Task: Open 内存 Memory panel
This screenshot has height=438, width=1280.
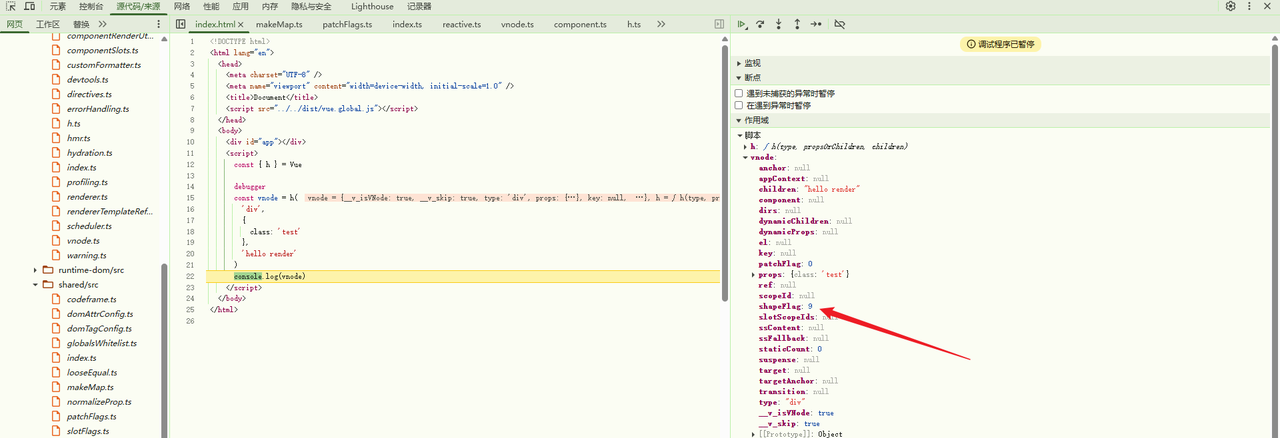Action: pyautogui.click(x=270, y=6)
